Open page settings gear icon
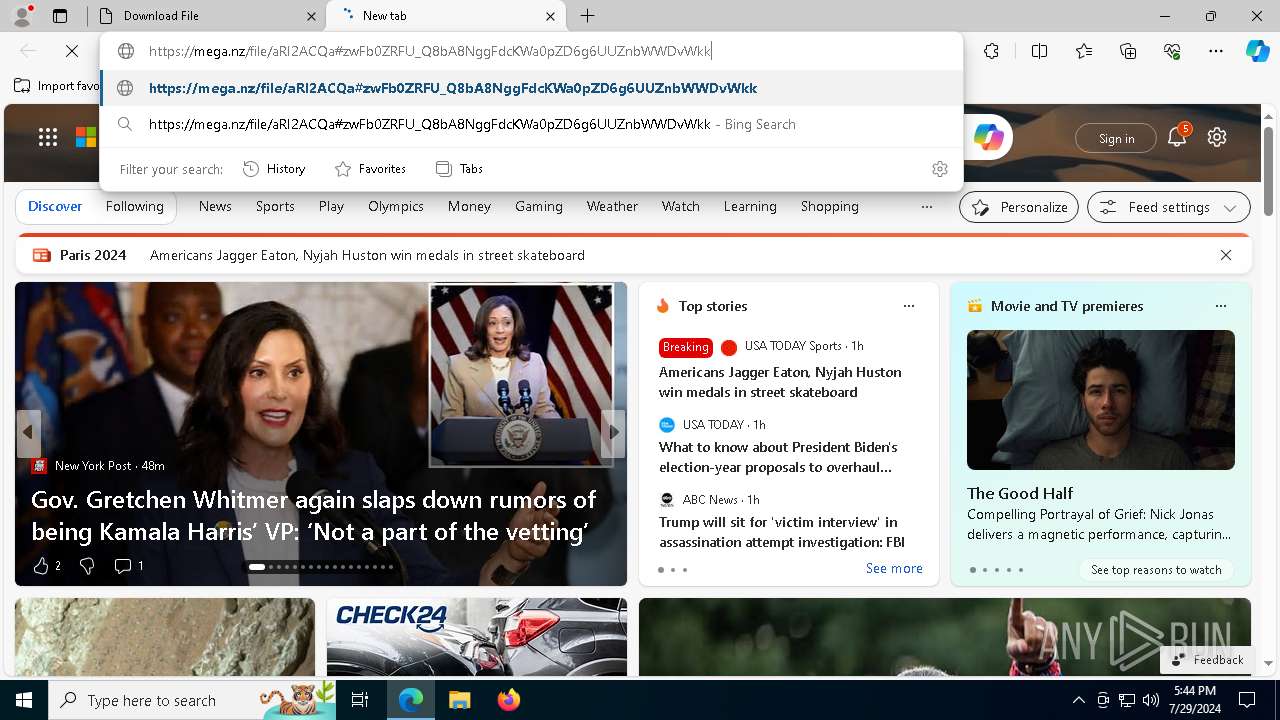 (x=1217, y=138)
